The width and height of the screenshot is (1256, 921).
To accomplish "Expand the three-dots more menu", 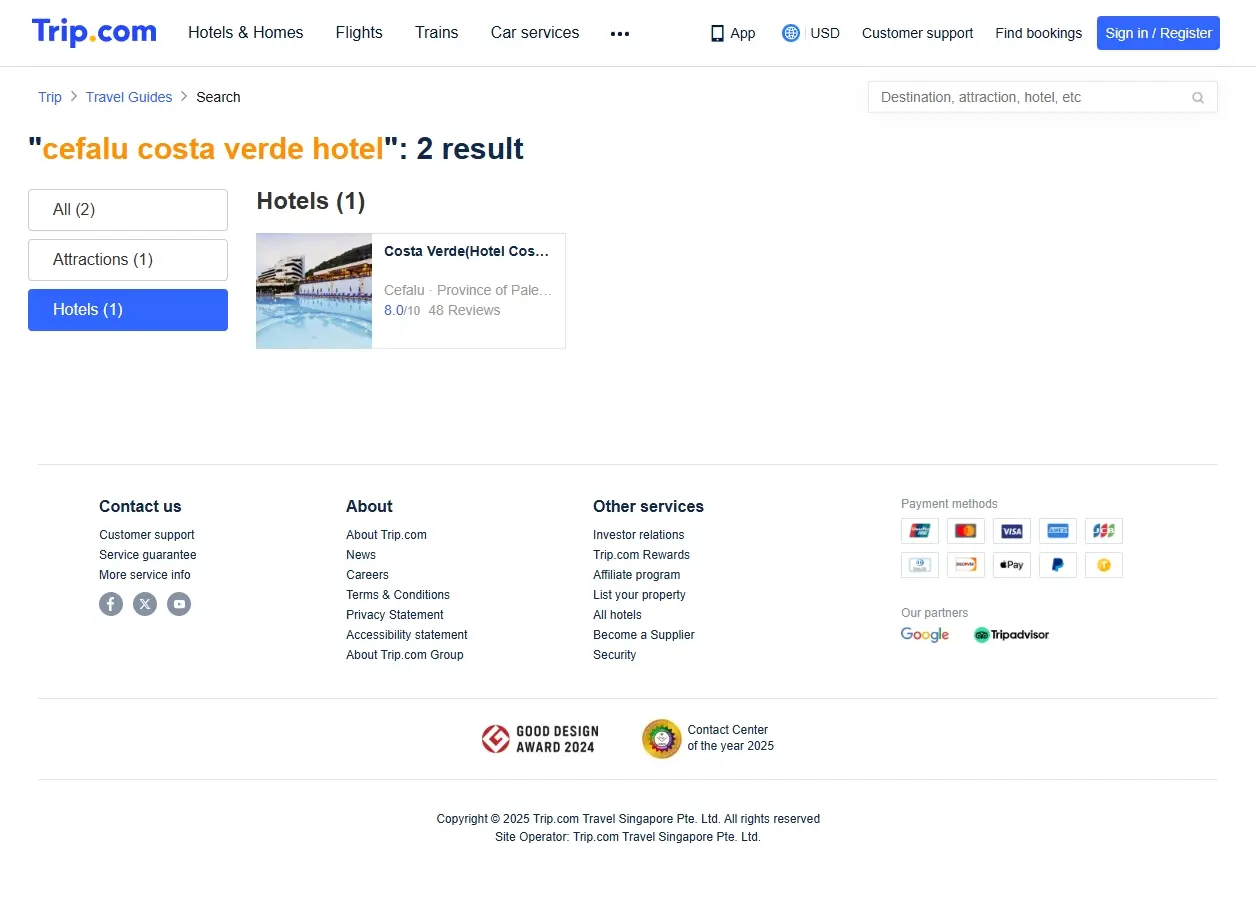I will pyautogui.click(x=620, y=33).
